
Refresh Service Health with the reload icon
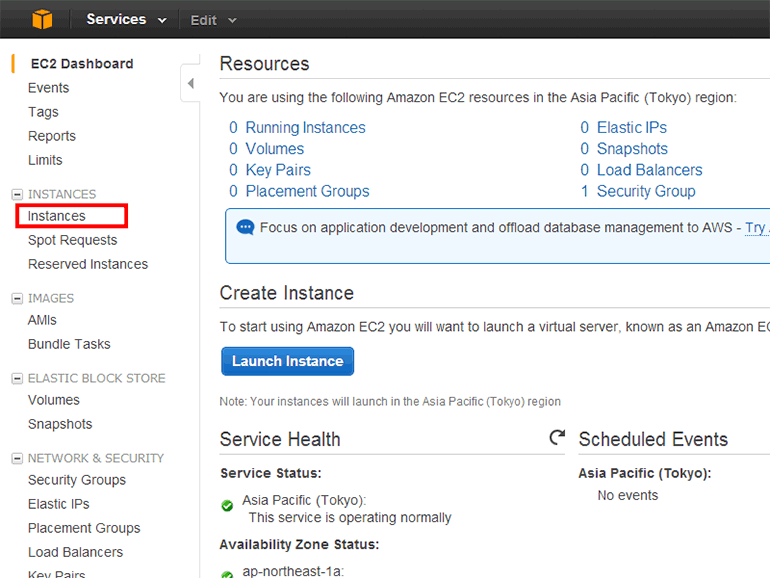click(x=557, y=438)
